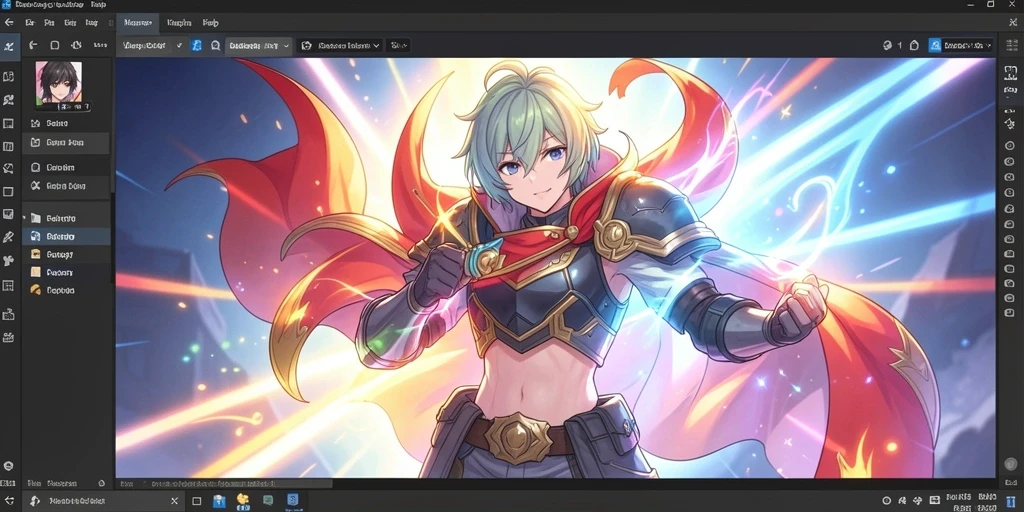Open the wide dropdown with the camera icon
1024x512 pixels.
coord(340,46)
